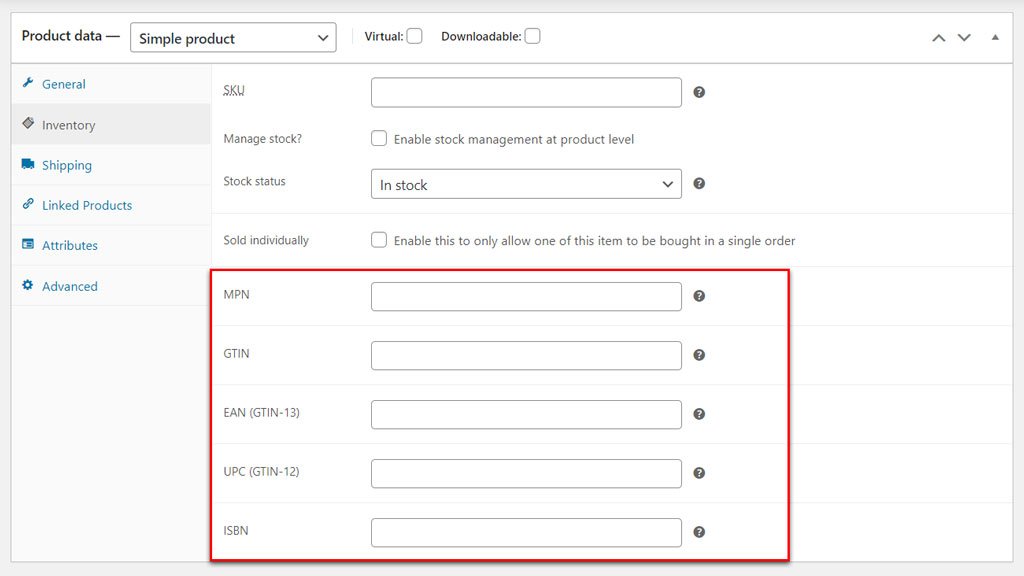
Task: Click the MPN field help icon
Action: (699, 296)
